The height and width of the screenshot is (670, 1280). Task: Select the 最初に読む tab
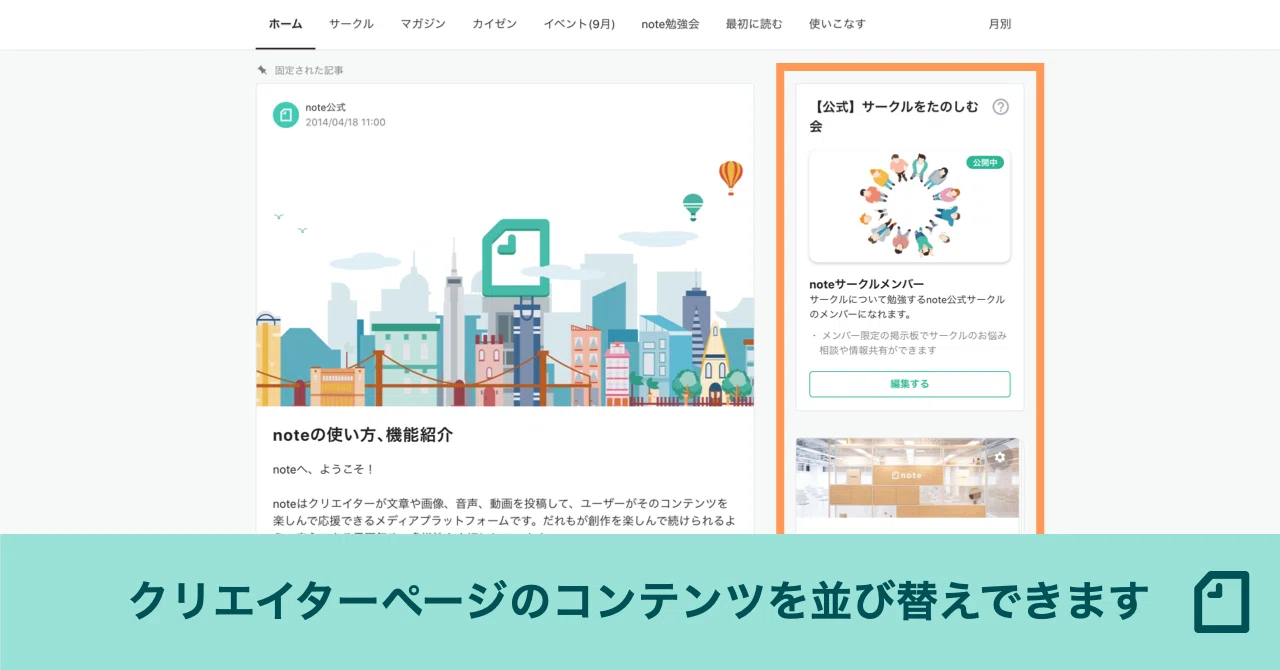[x=754, y=24]
